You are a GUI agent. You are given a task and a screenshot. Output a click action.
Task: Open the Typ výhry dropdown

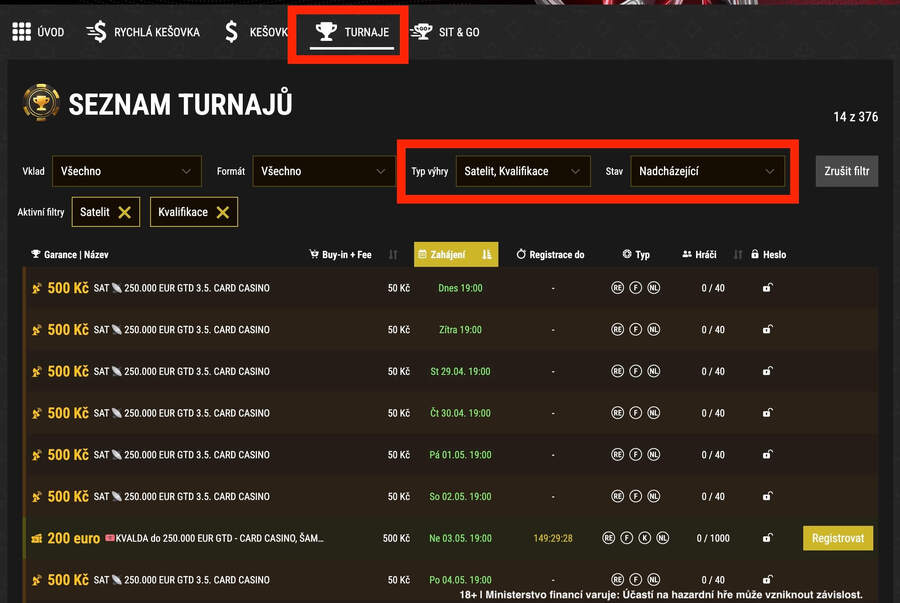[521, 171]
